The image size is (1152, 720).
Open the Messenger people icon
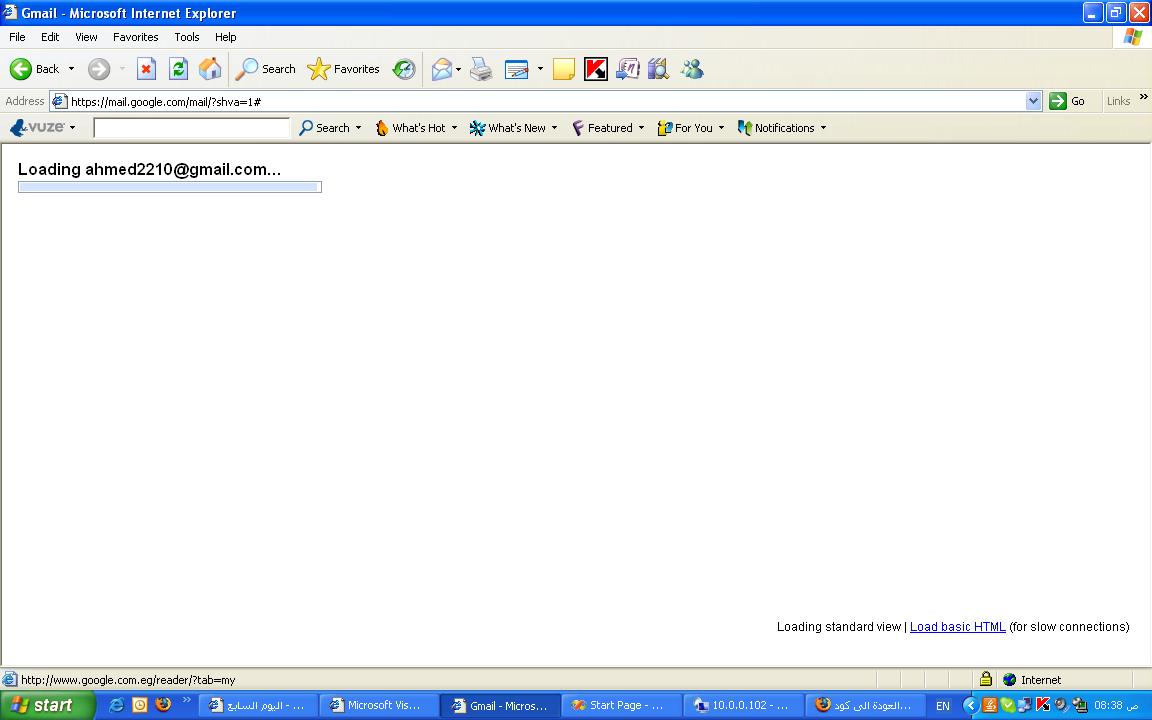coord(691,69)
